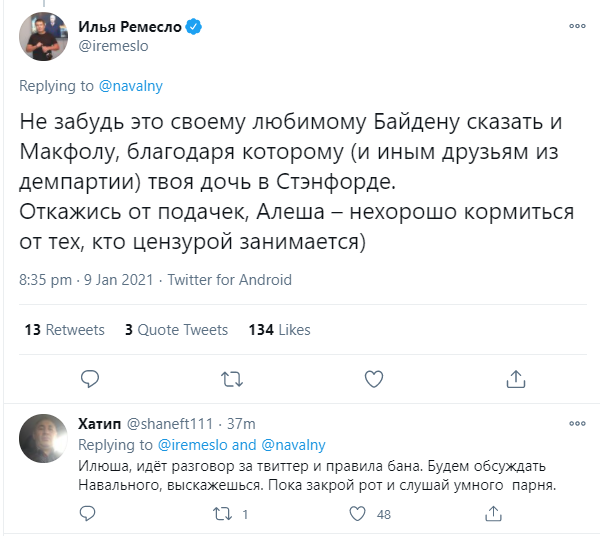Screen dimensions: 600x536
Task: Like Хатип's reply
Action: tap(358, 514)
